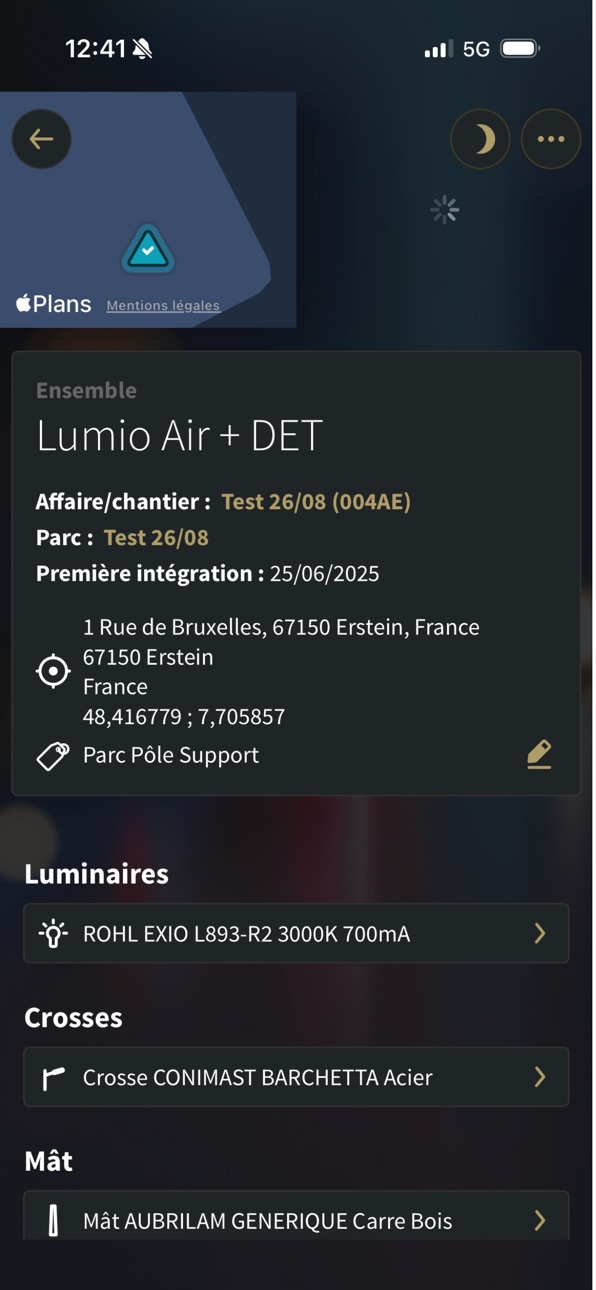Click the crosse bracket icon
Screen dimensions: 596x1290
(53, 1078)
